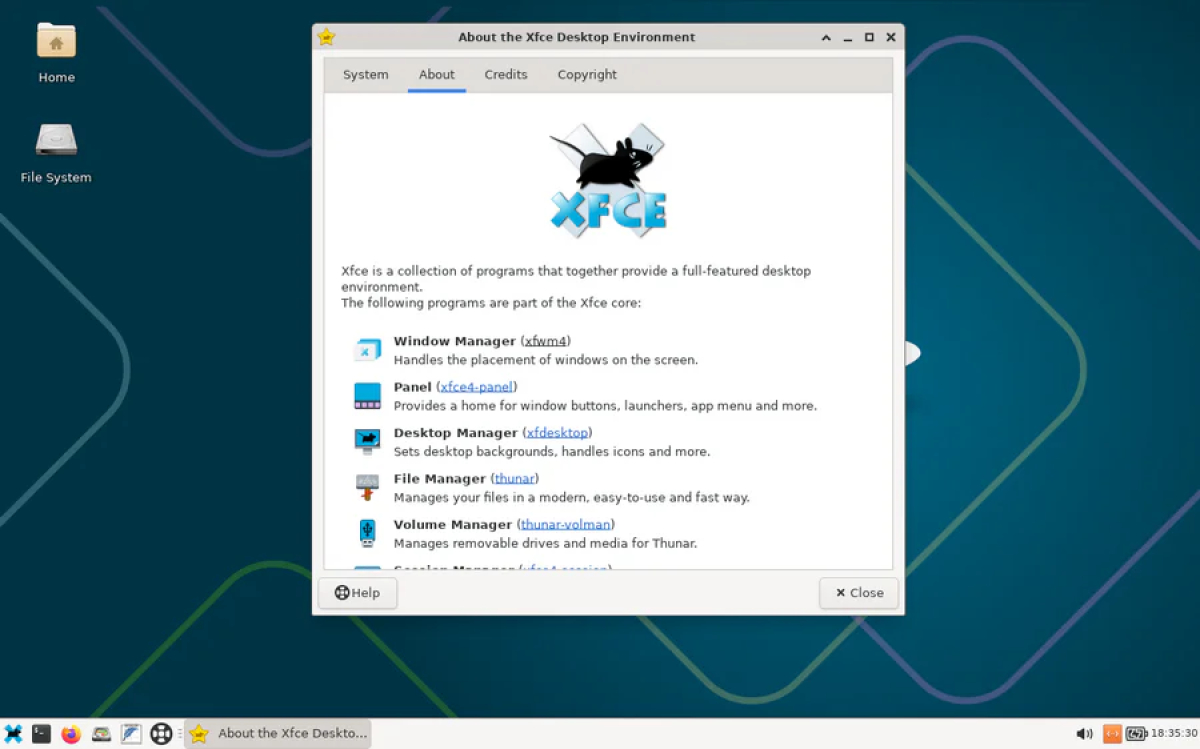The image size is (1200, 749).
Task: Click the Close button in the dialog
Action: (859, 593)
